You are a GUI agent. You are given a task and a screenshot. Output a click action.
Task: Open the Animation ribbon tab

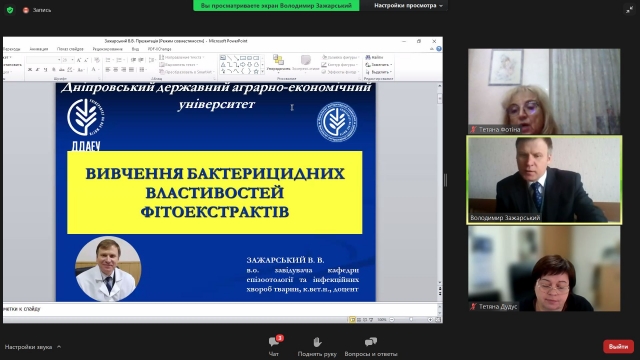tap(39, 49)
